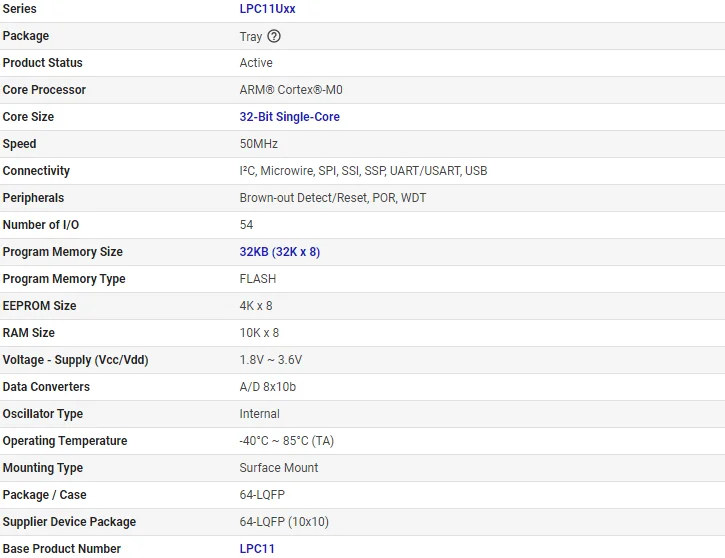Click the 'Supplier Device Package' row label
Viewport: 725px width, 558px height.
click(69, 521)
